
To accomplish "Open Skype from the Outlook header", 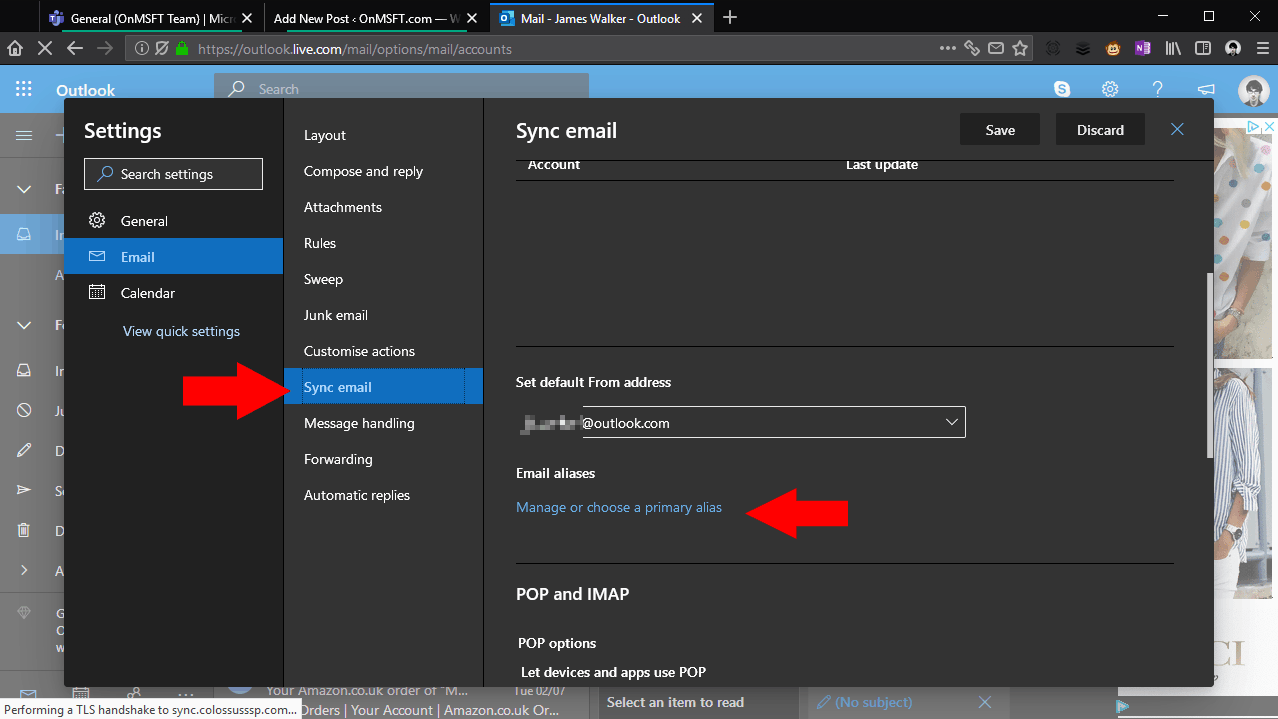I will tap(1062, 89).
